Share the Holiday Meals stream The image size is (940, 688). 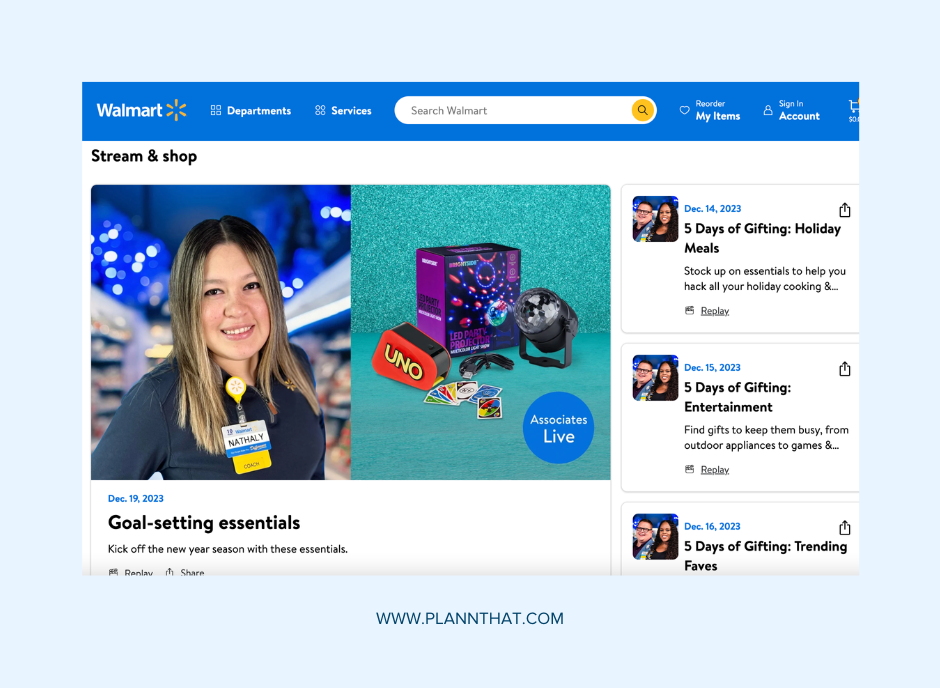click(x=845, y=210)
